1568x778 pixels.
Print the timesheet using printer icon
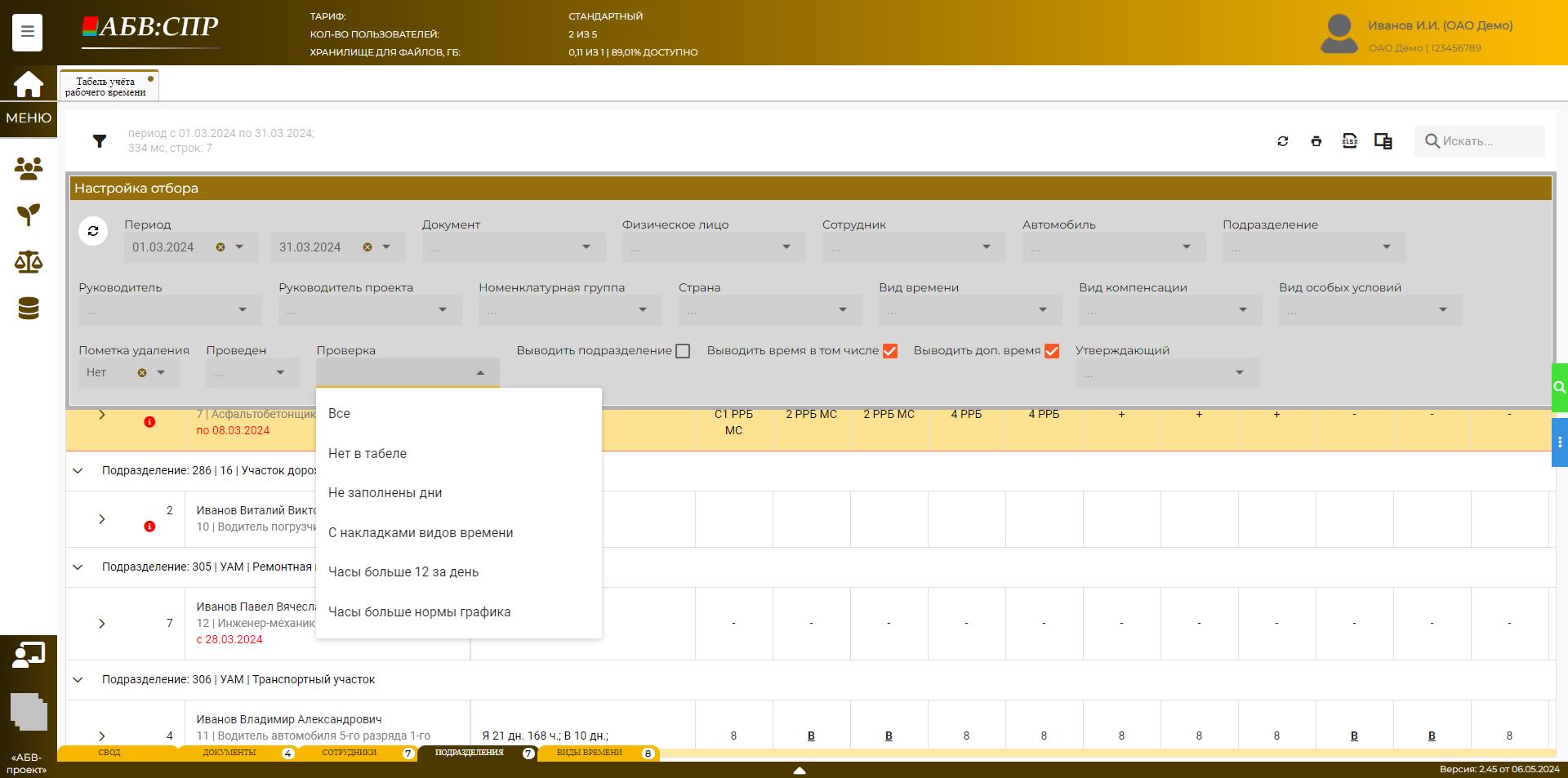pyautogui.click(x=1316, y=141)
